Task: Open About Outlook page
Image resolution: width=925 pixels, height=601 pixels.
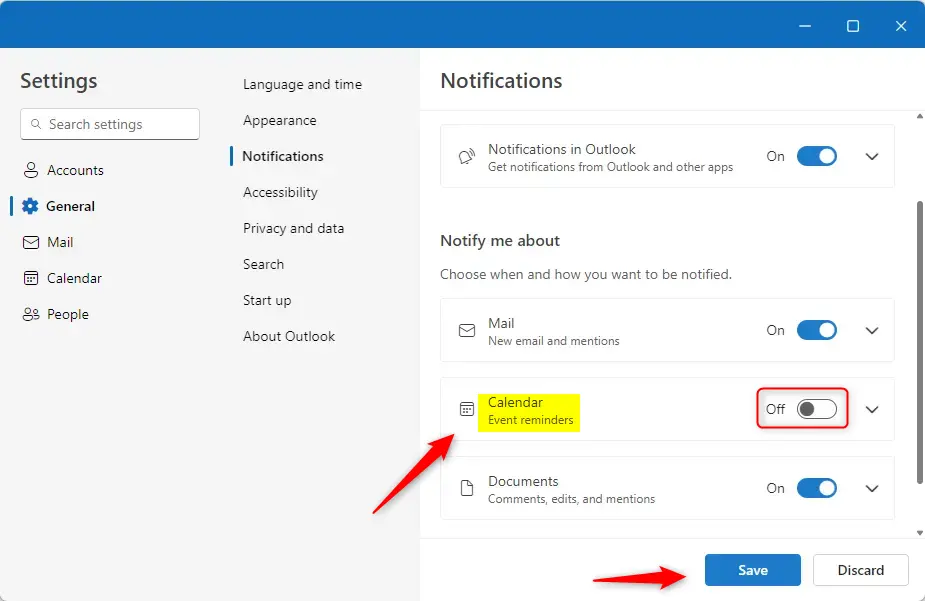Action: pyautogui.click(x=288, y=336)
